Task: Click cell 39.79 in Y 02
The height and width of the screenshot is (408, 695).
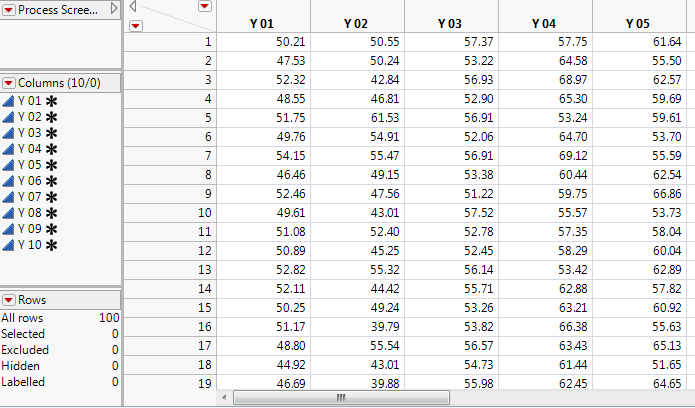Action: pyautogui.click(x=357, y=326)
